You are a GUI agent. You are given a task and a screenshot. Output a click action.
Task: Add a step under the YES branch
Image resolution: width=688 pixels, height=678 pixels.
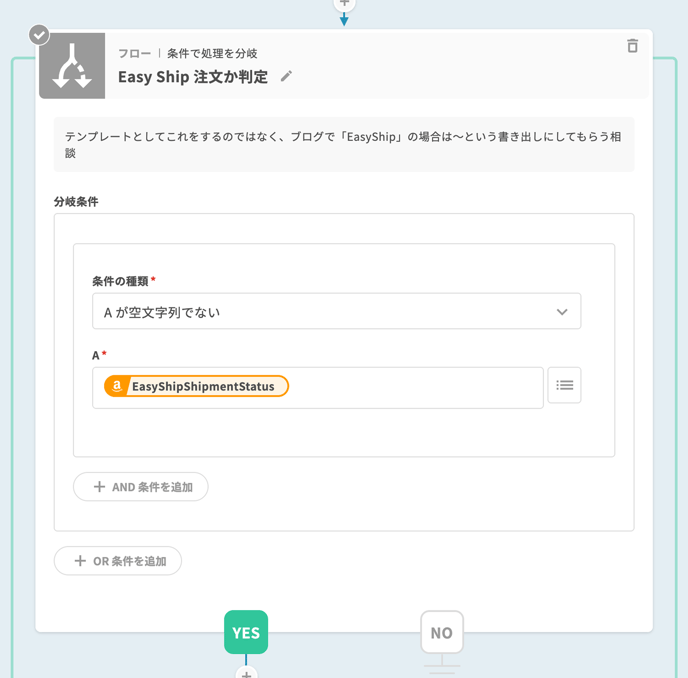(x=246, y=673)
